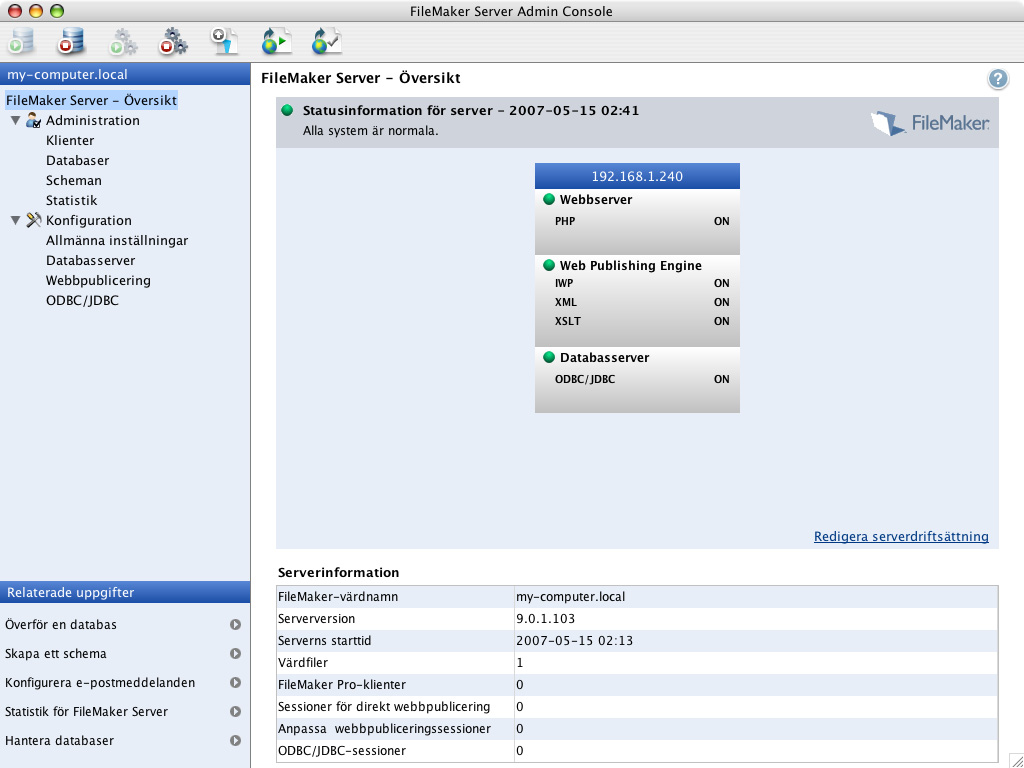Open Databasserver under Konfiguration
This screenshot has height=768, width=1024.
coord(90,261)
